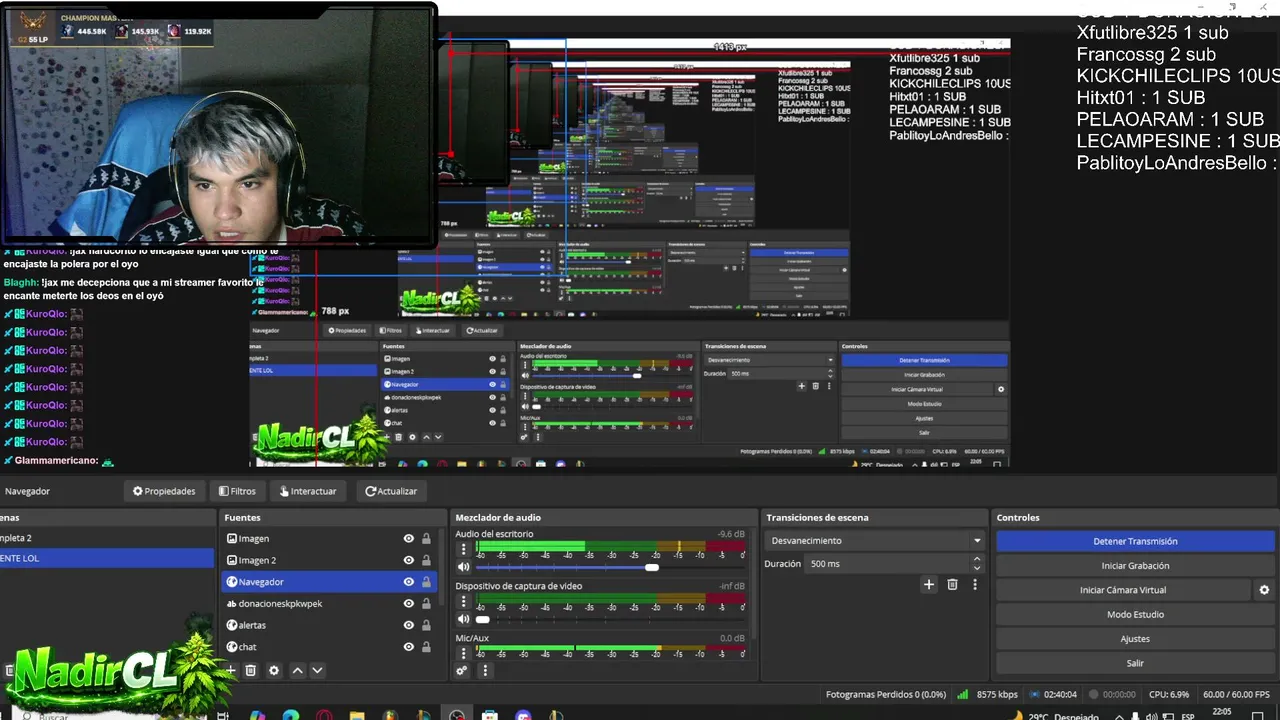Click the streaming status icon beside 02:40:04
Screen dimensions: 1280x720
(x=1033, y=694)
